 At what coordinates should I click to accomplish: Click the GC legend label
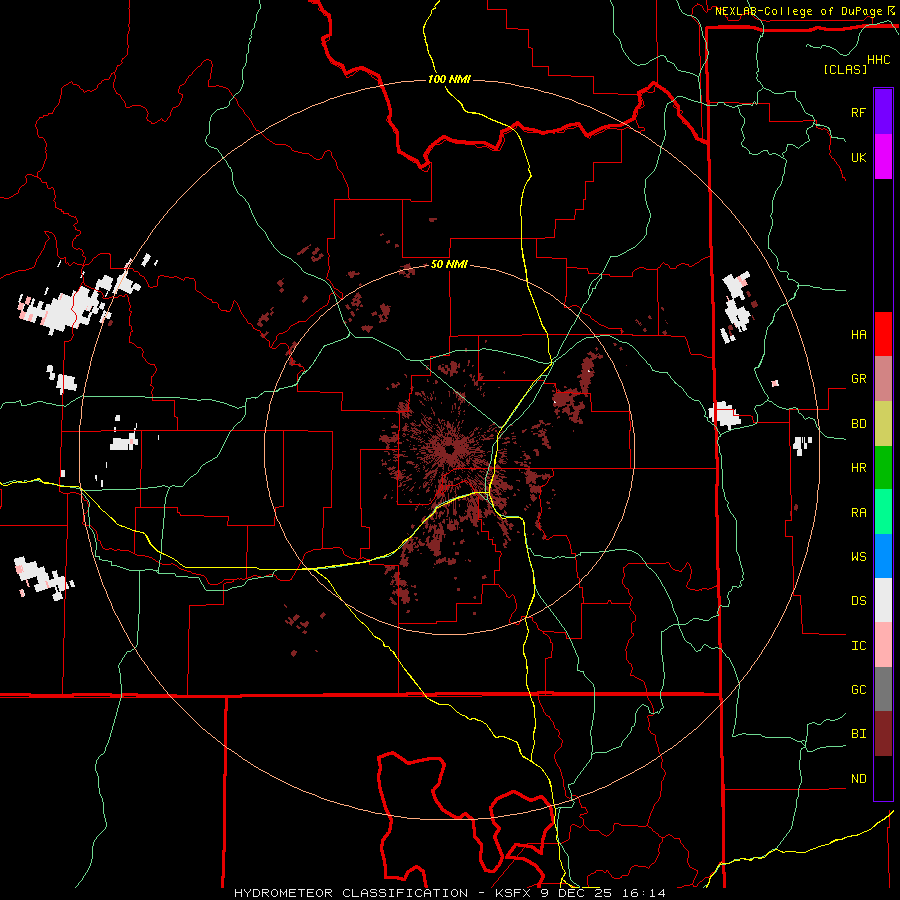coord(858,689)
